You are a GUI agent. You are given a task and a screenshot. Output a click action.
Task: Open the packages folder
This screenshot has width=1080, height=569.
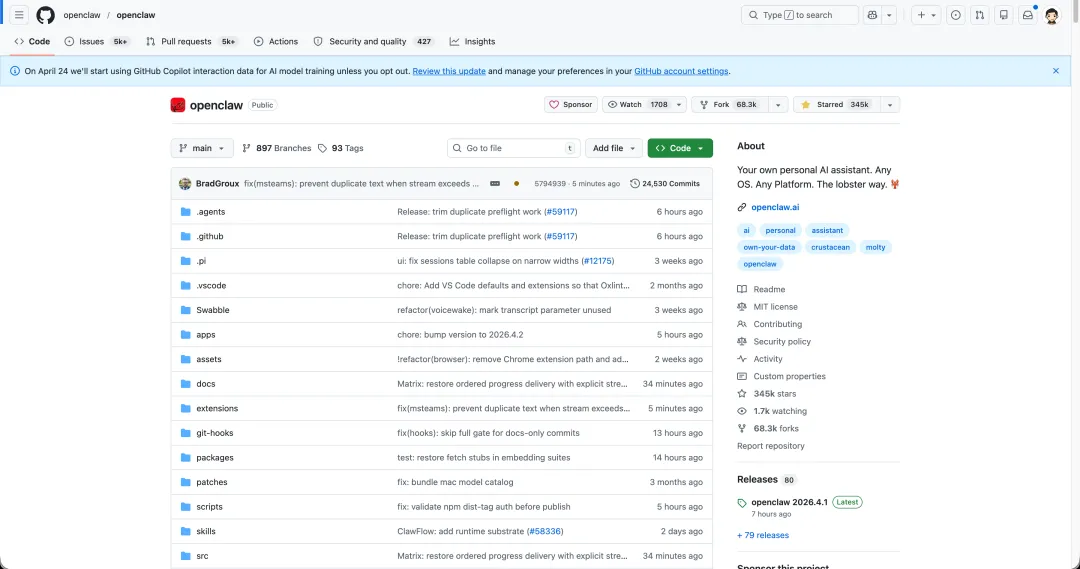tap(215, 457)
